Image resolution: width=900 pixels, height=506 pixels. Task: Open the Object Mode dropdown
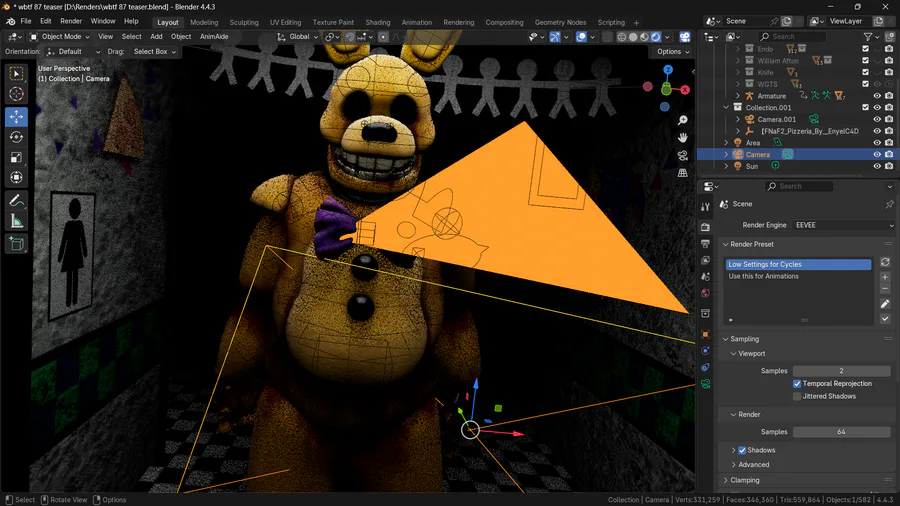point(60,37)
